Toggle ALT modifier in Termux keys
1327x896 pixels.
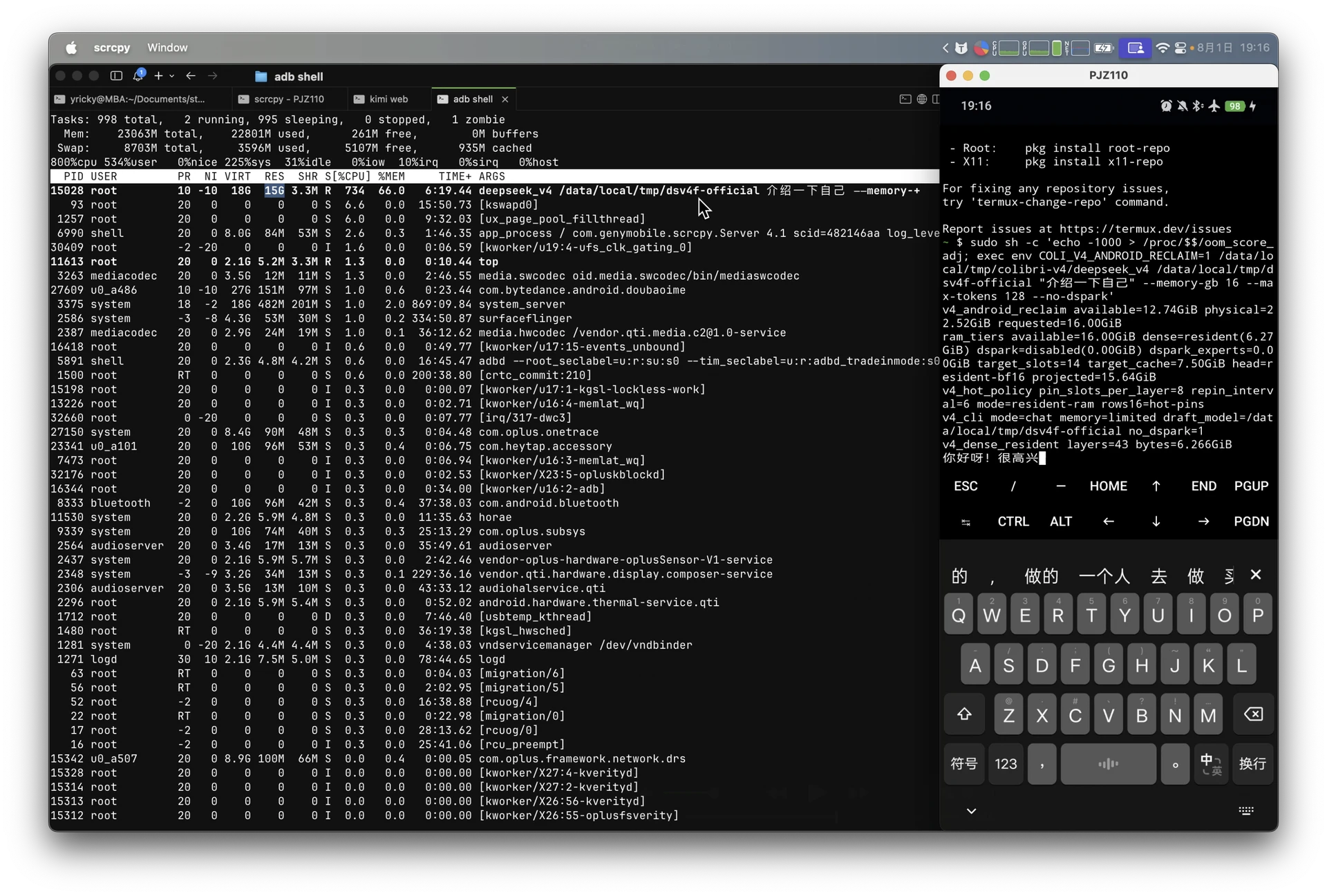(x=1060, y=521)
